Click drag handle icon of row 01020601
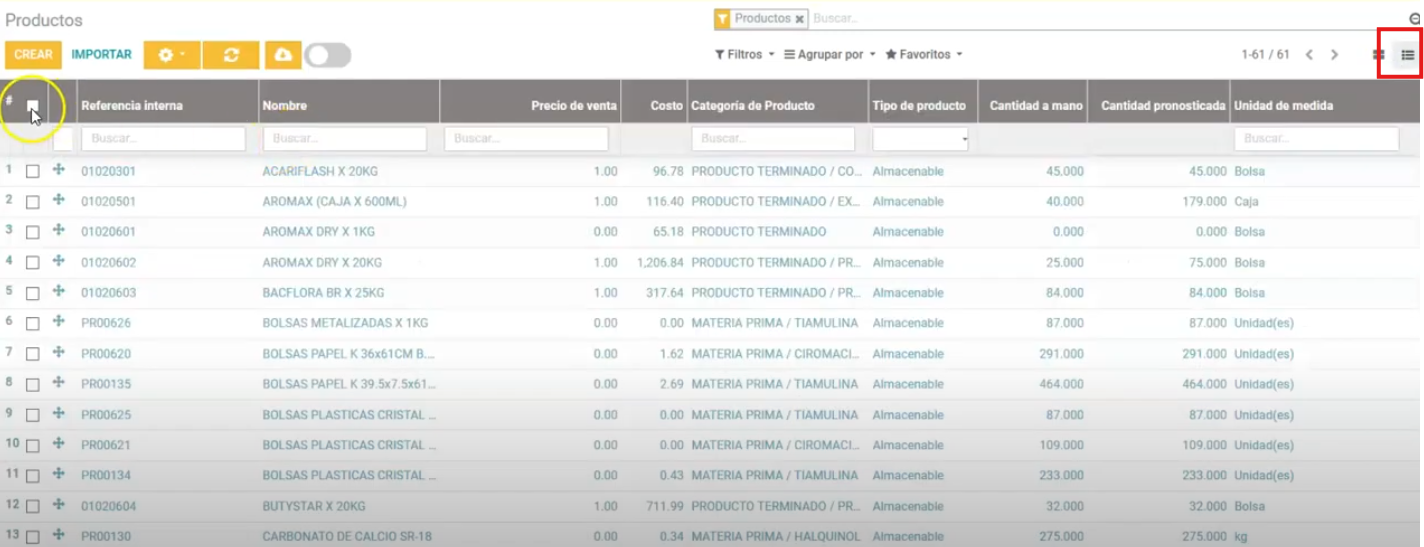 (x=59, y=230)
